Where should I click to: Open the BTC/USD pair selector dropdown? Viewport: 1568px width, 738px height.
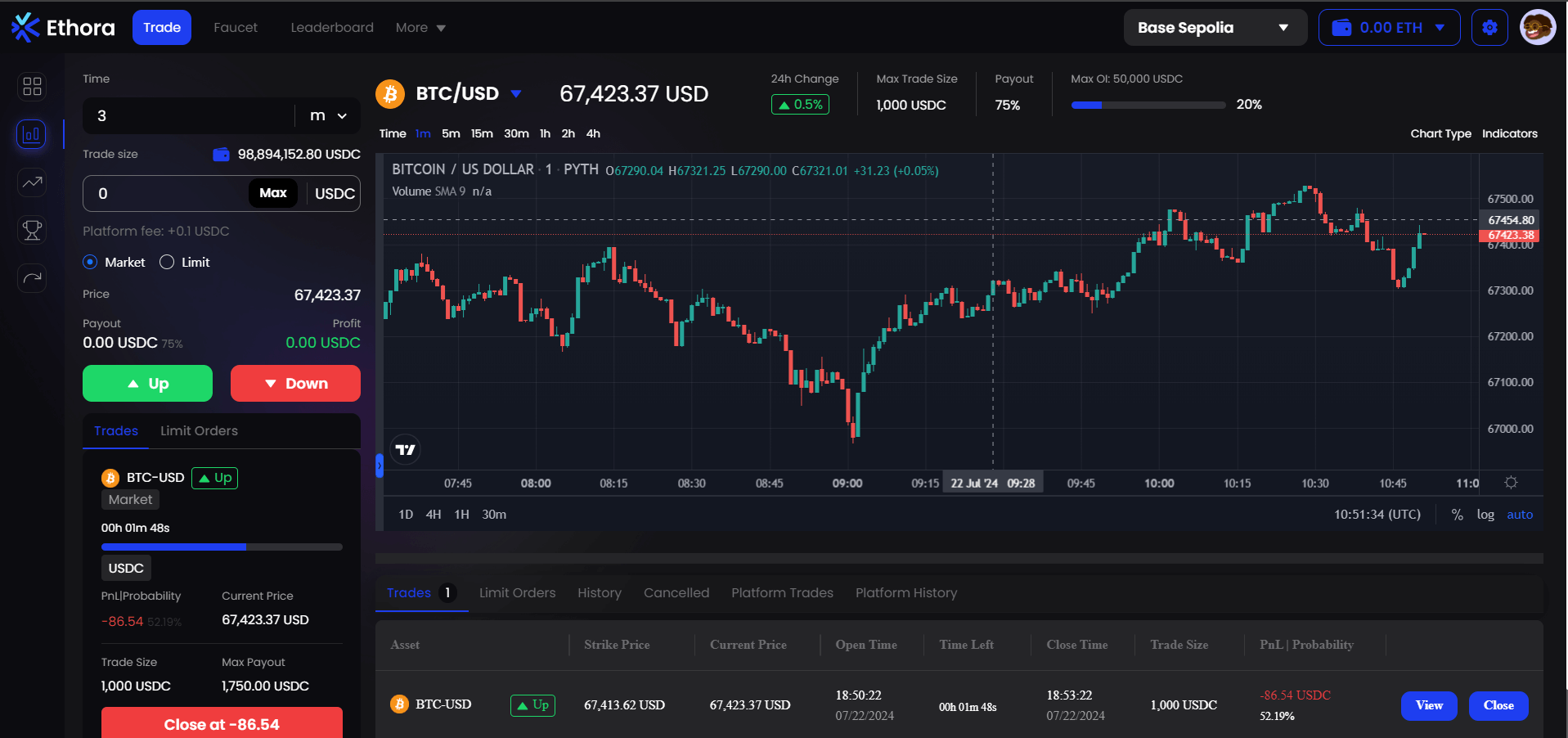516,94
